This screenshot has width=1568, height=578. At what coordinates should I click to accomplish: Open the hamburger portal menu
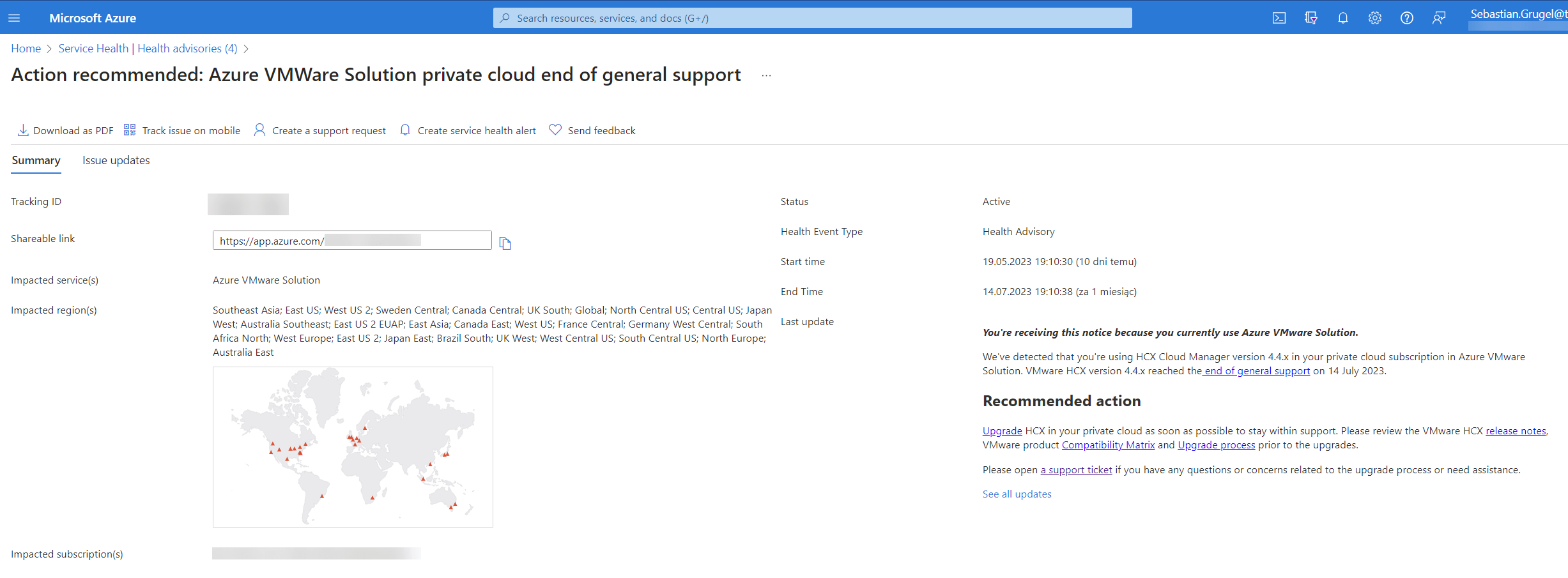coord(14,18)
